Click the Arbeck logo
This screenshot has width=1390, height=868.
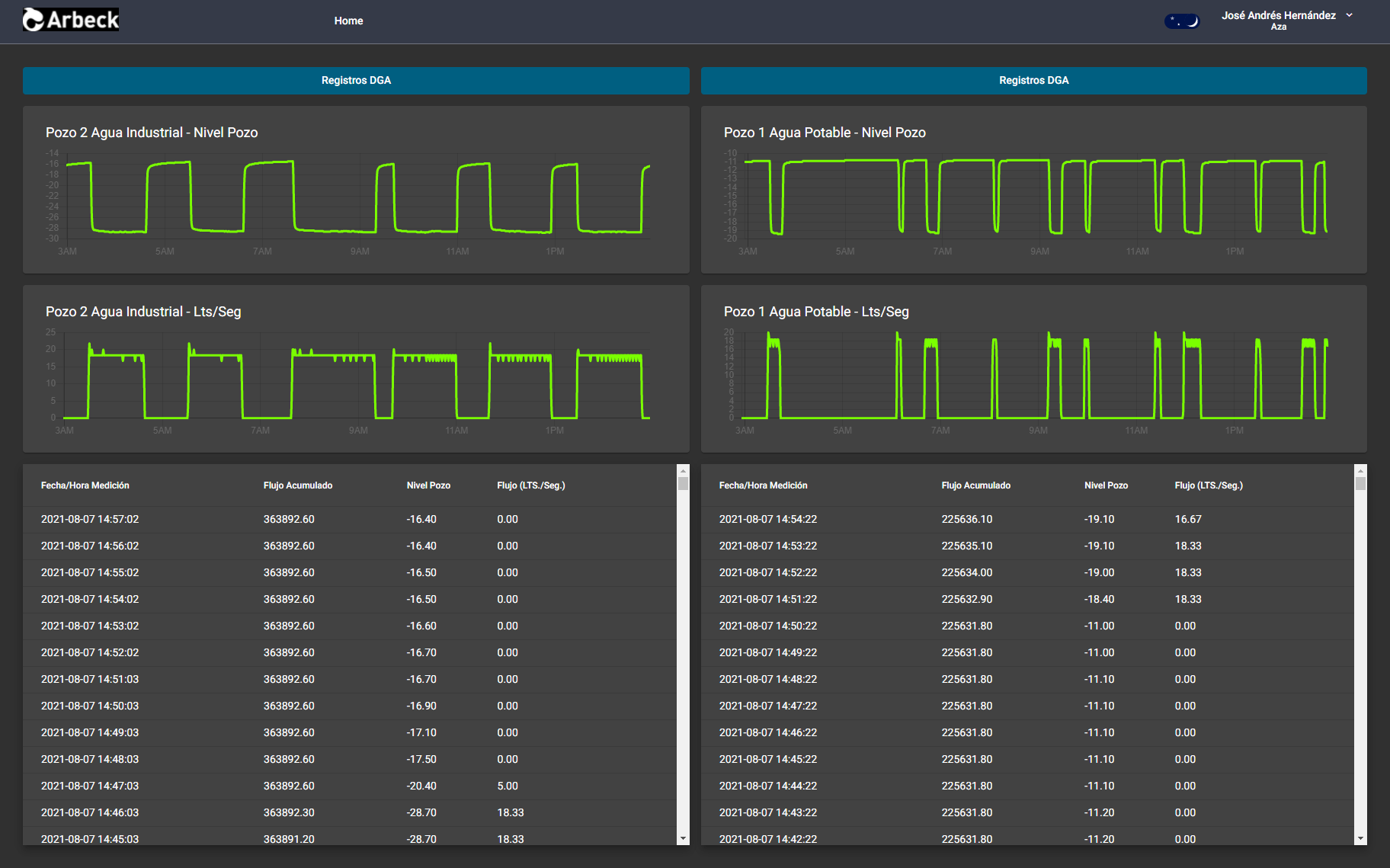click(71, 20)
